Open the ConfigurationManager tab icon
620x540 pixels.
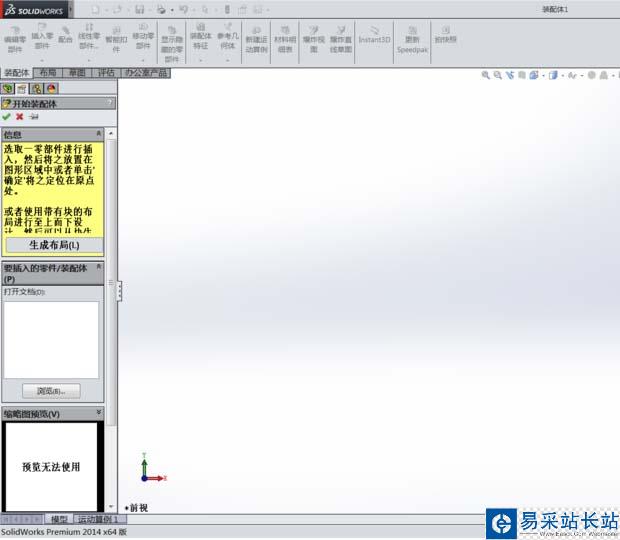pyautogui.click(x=36, y=88)
